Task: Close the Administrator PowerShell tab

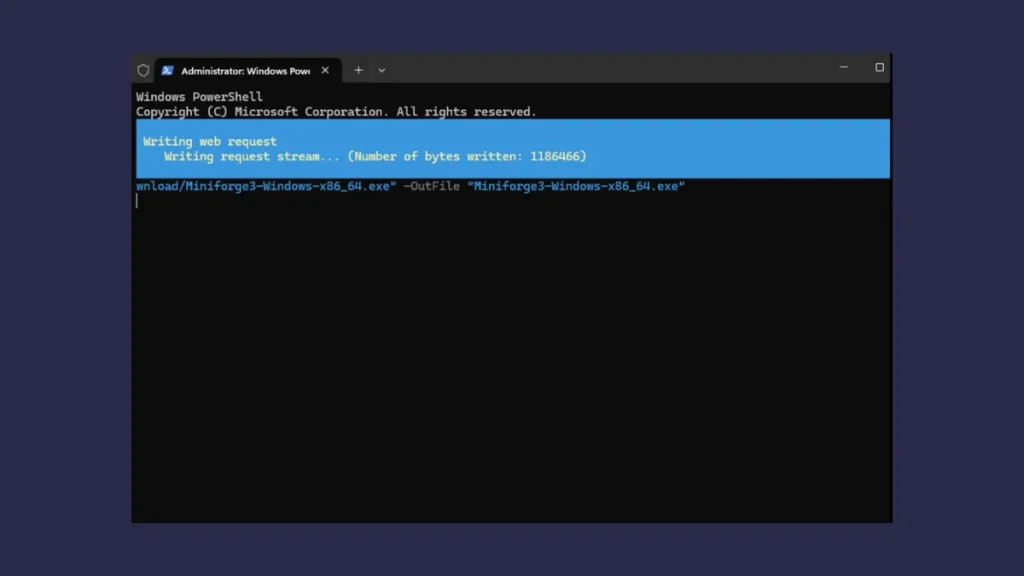Action: pos(325,70)
